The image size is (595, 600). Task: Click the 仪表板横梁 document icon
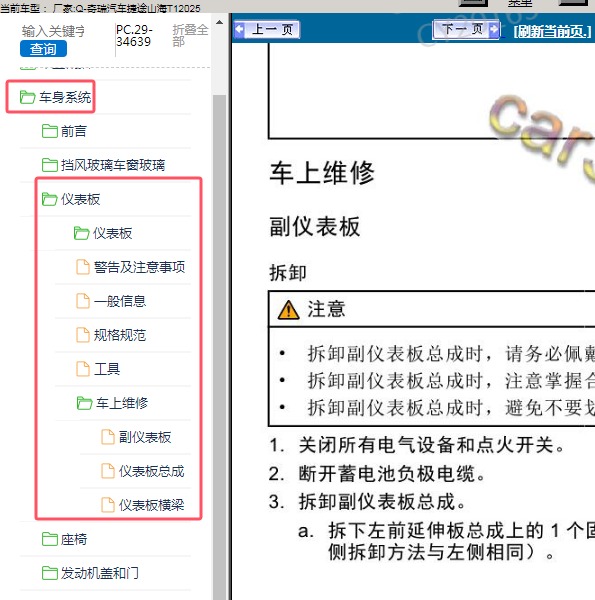tap(108, 505)
